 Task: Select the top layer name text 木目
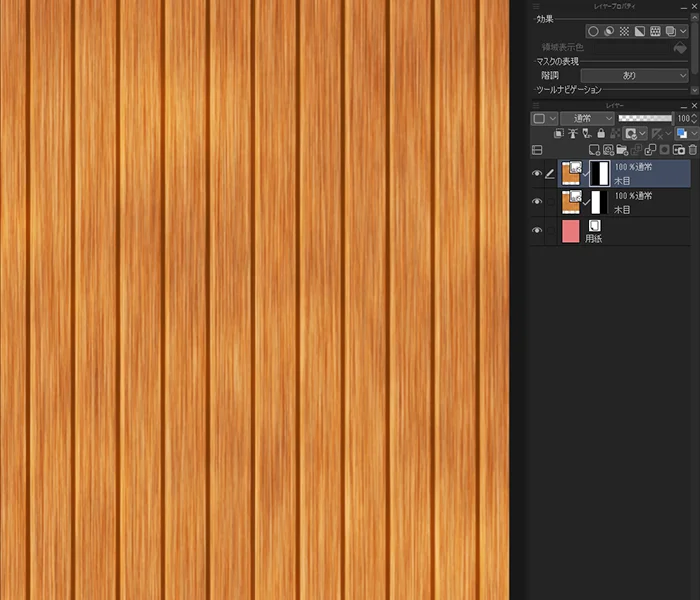tap(622, 181)
